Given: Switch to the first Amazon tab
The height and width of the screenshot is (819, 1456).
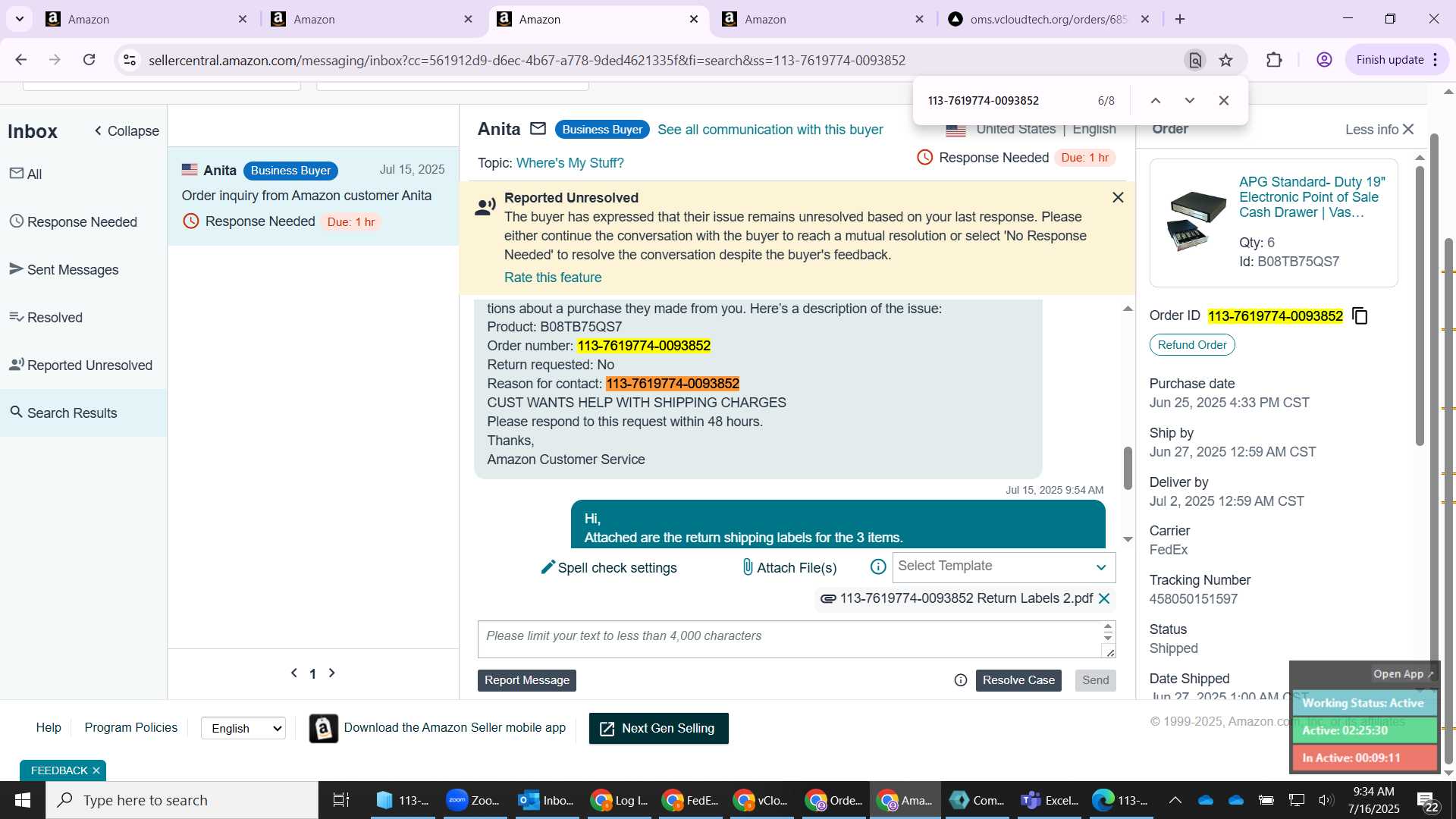Looking at the screenshot, I should [146, 19].
